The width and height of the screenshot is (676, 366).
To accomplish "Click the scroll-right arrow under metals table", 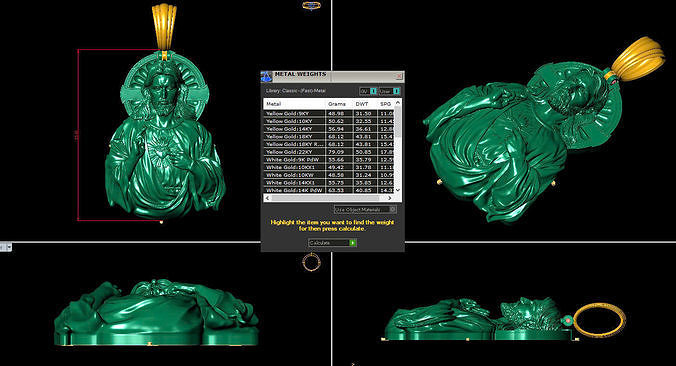I will point(390,198).
